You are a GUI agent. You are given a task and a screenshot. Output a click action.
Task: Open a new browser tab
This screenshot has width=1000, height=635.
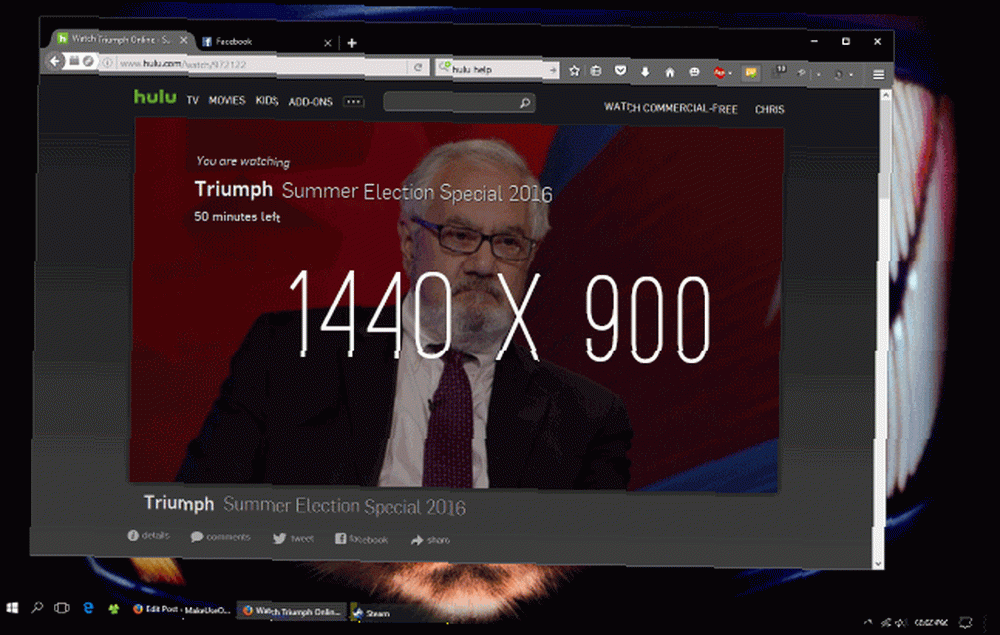352,43
